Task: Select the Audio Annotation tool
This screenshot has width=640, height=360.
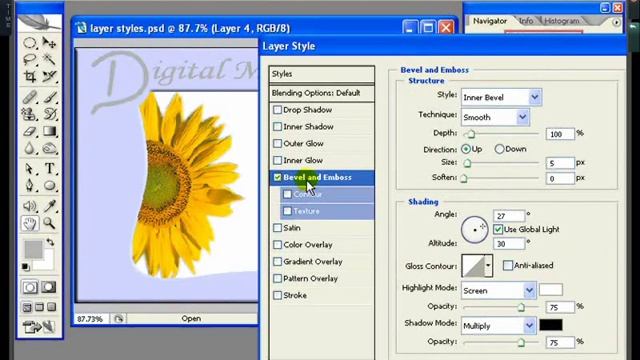Action: click(29, 206)
